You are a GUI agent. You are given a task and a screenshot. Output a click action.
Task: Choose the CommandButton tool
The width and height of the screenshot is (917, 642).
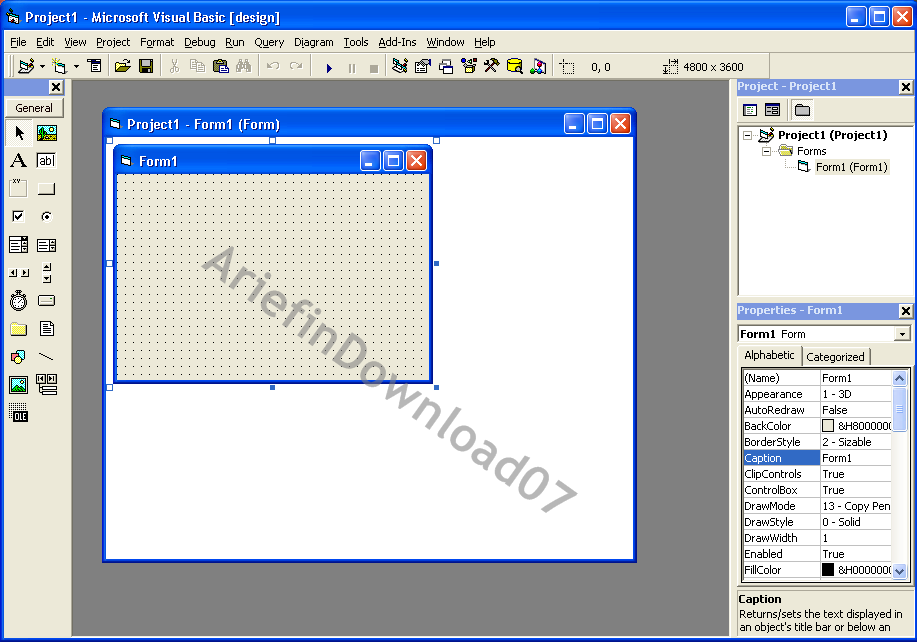click(x=46, y=188)
